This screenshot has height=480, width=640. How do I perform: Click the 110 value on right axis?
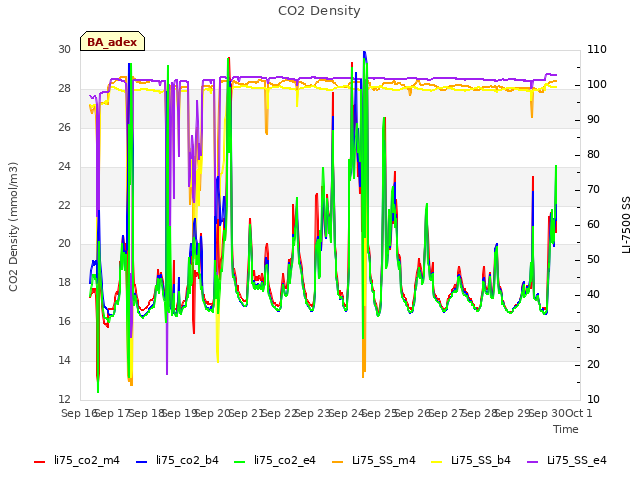coord(597,50)
